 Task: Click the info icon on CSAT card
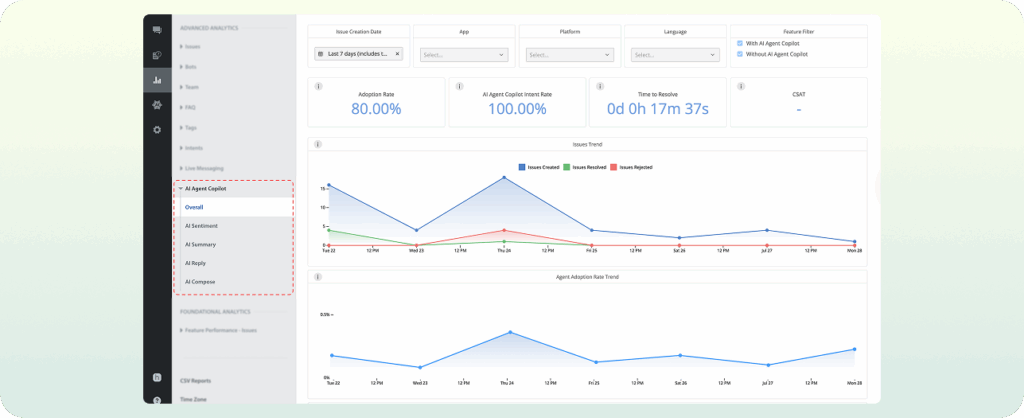click(x=741, y=86)
